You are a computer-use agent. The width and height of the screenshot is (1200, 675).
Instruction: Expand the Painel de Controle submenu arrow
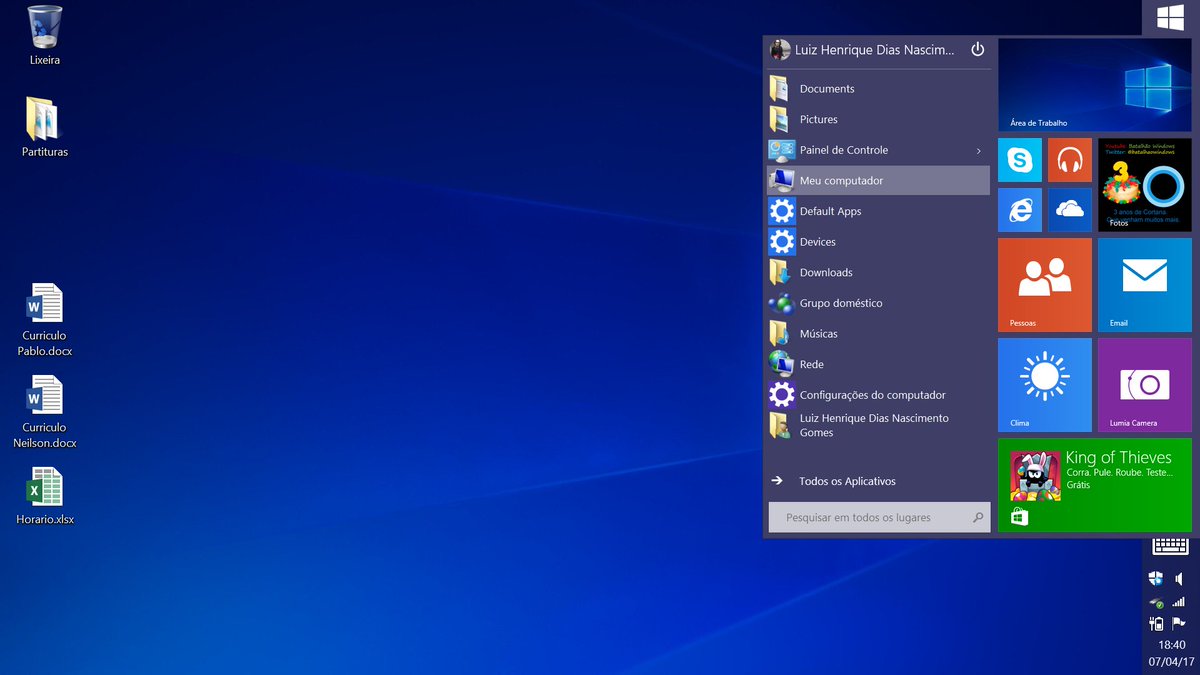978,151
